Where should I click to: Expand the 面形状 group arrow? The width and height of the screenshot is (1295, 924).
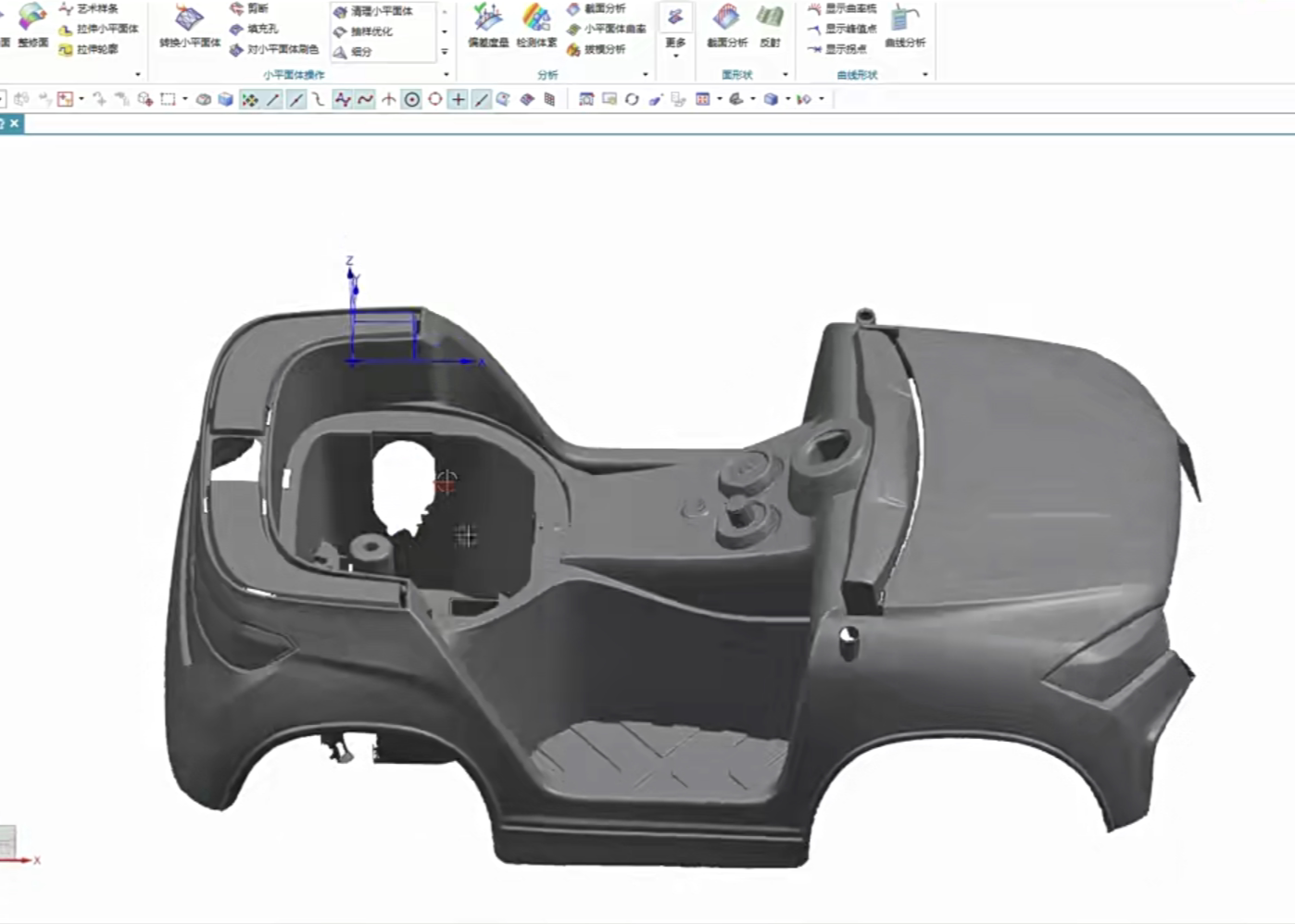tap(786, 75)
